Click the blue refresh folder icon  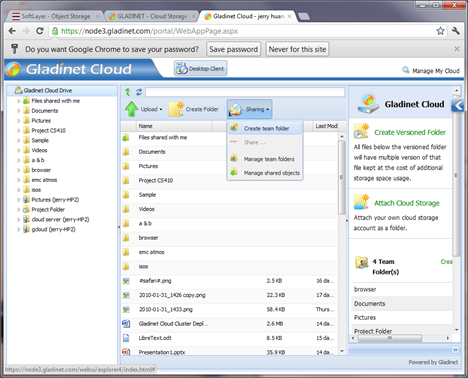[139, 92]
